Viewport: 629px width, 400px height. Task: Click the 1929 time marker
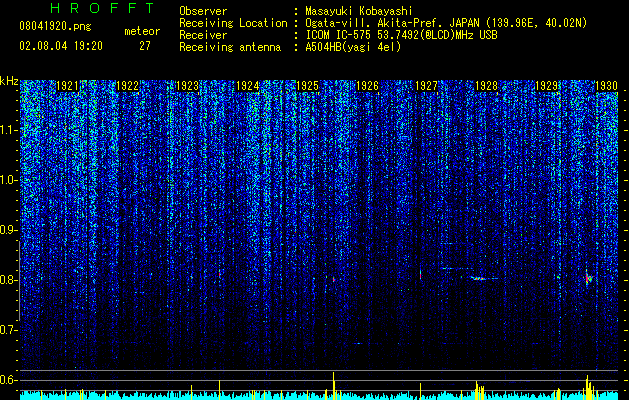(x=546, y=86)
